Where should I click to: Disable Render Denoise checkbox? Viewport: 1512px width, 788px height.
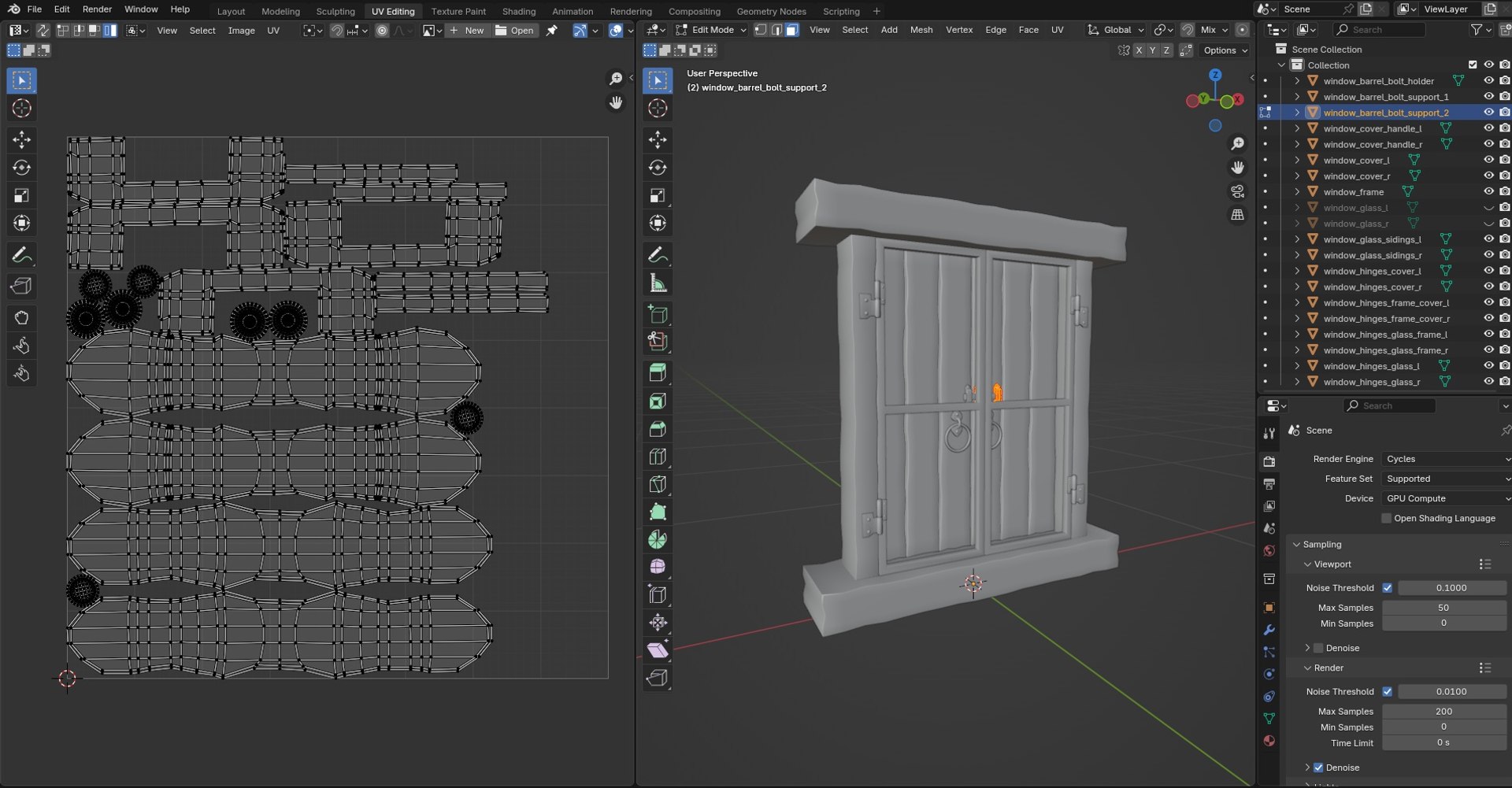[x=1318, y=768]
